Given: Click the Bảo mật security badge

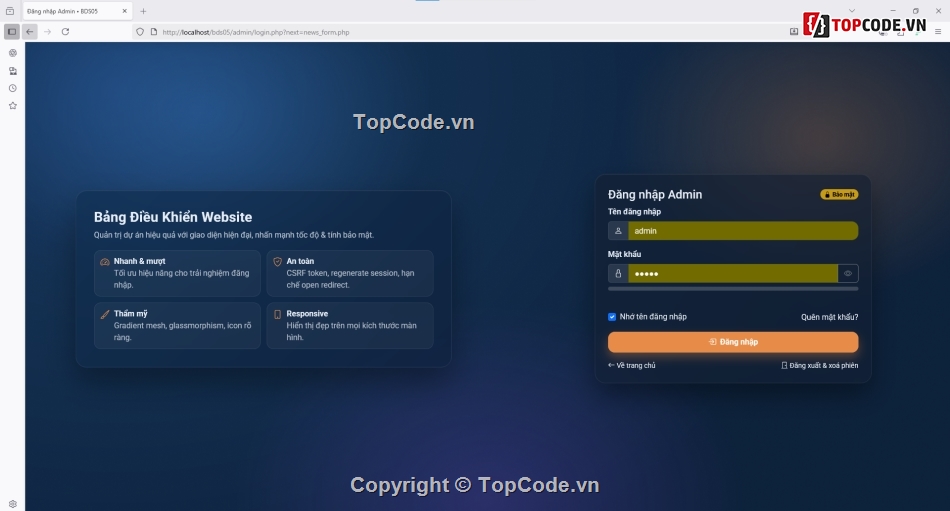Looking at the screenshot, I should (x=839, y=195).
